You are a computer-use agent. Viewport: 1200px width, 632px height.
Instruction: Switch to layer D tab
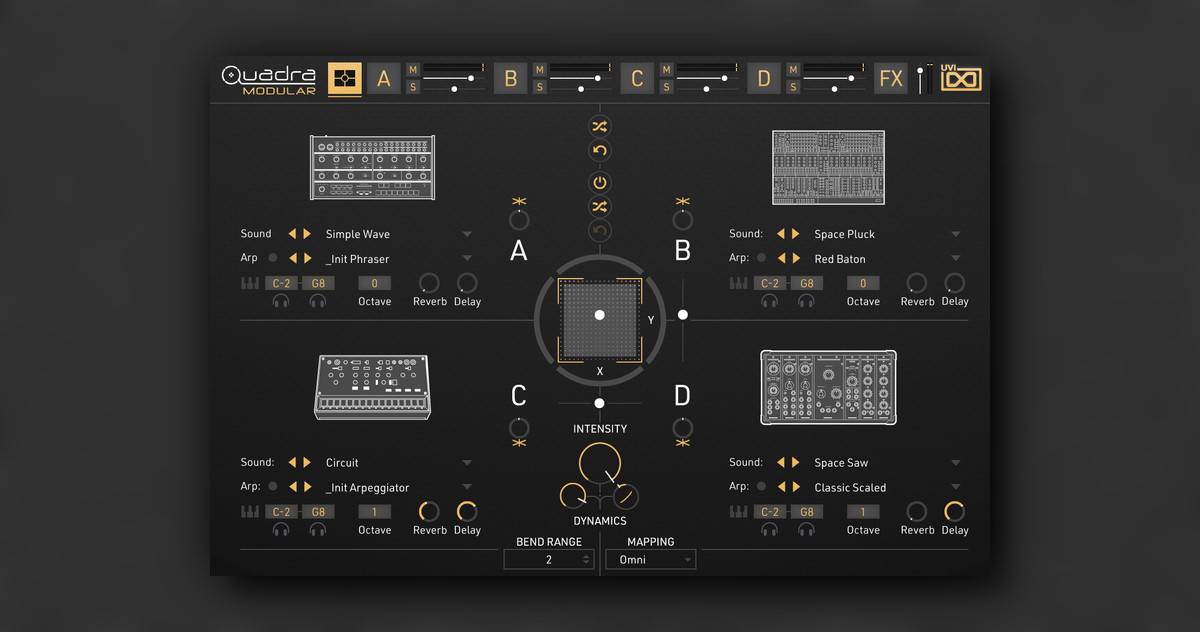[763, 78]
